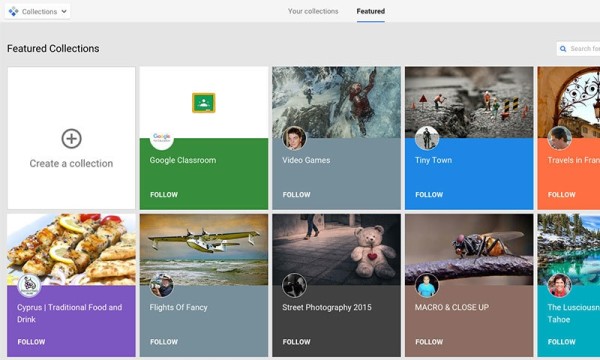Select the Featured tab

click(371, 11)
